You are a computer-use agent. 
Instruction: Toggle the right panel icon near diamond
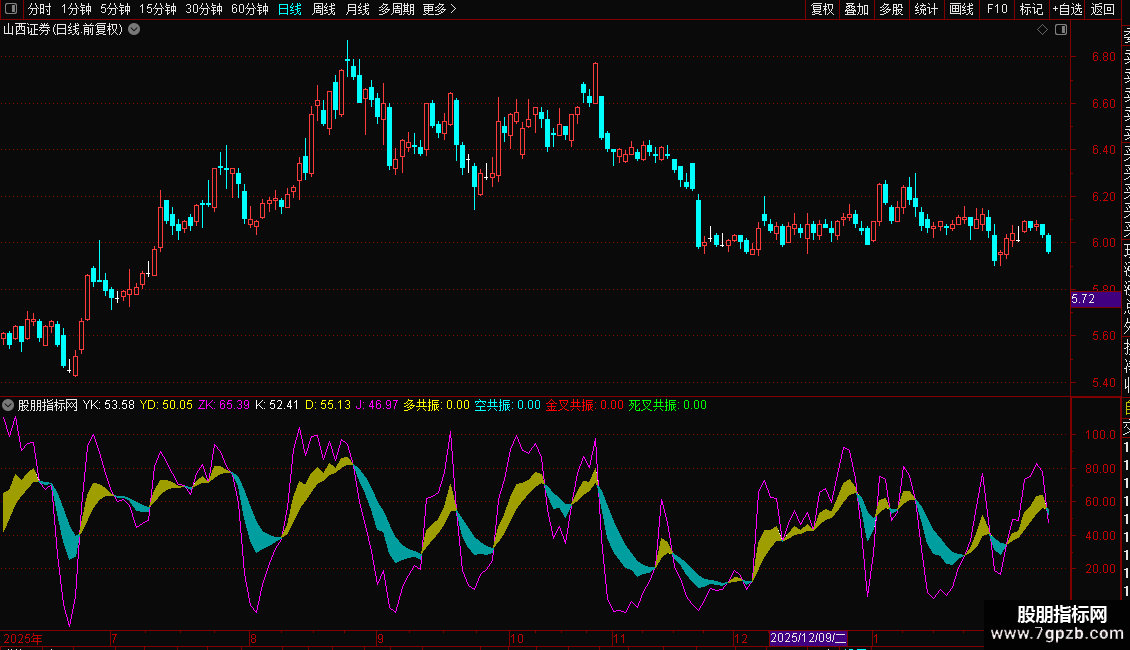[x=1061, y=30]
